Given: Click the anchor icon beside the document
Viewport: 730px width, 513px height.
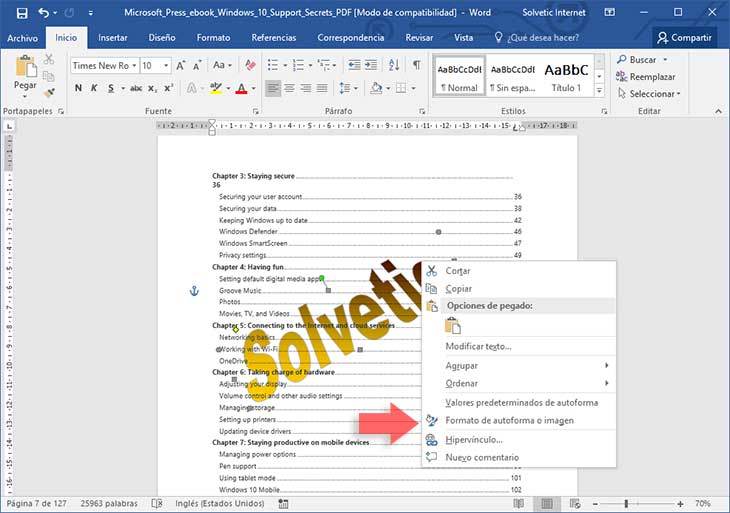Looking at the screenshot, I should coord(194,291).
